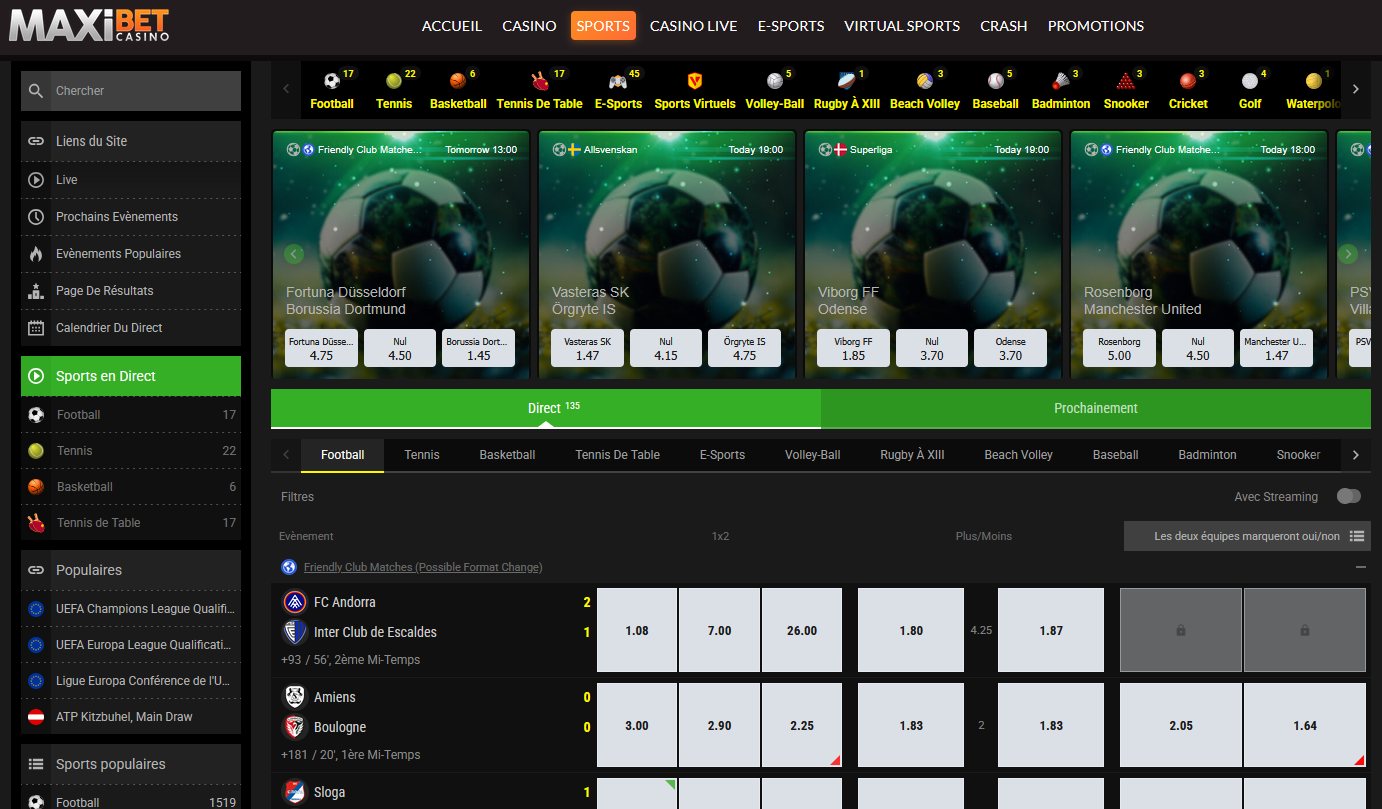Screen dimensions: 1382x809
Task: Select the Baseball icon in top carousel
Action: pyautogui.click(x=995, y=81)
